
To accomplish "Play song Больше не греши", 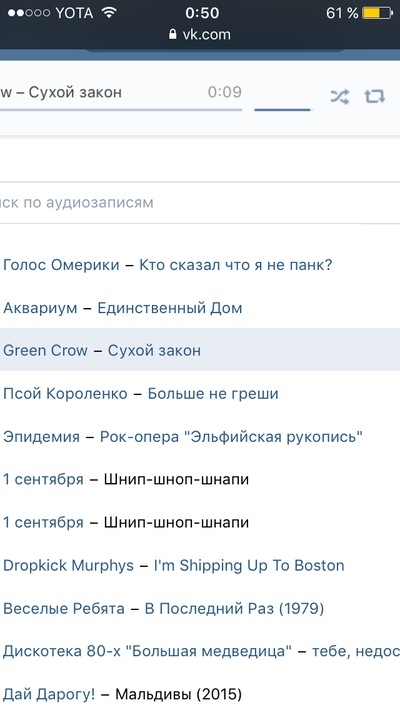I will click(x=213, y=394).
